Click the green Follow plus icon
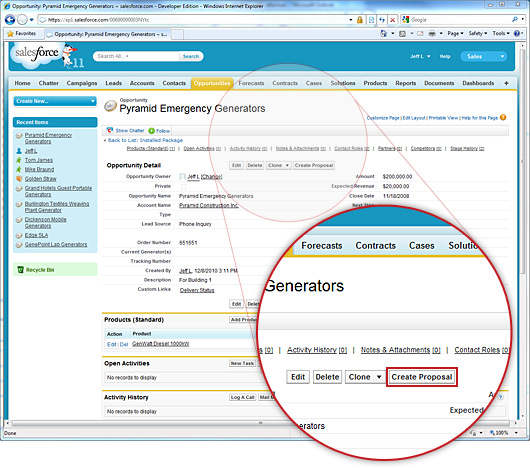Image resolution: width=530 pixels, height=468 pixels. click(151, 131)
